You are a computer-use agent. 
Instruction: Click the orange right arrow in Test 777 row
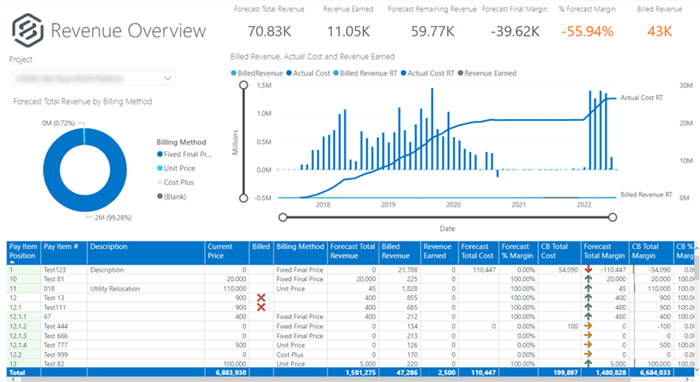pyautogui.click(x=588, y=345)
